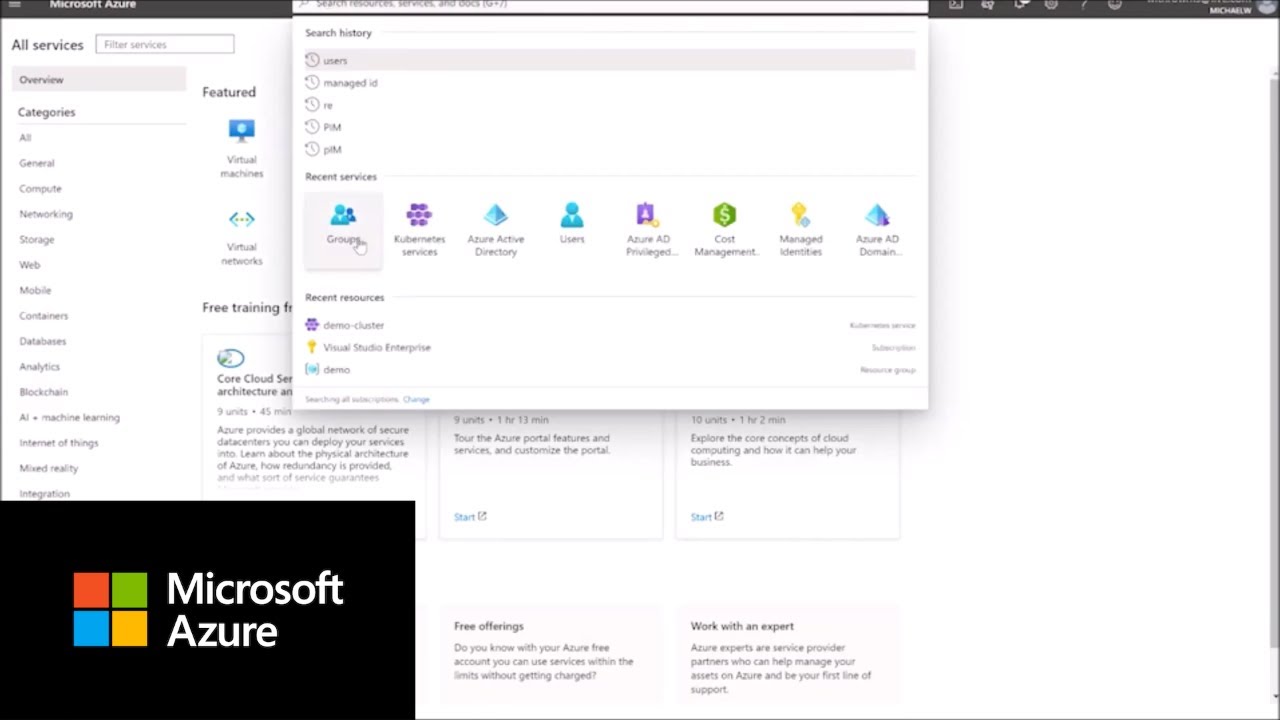
Task: Select the Analytics category
Action: coord(40,367)
